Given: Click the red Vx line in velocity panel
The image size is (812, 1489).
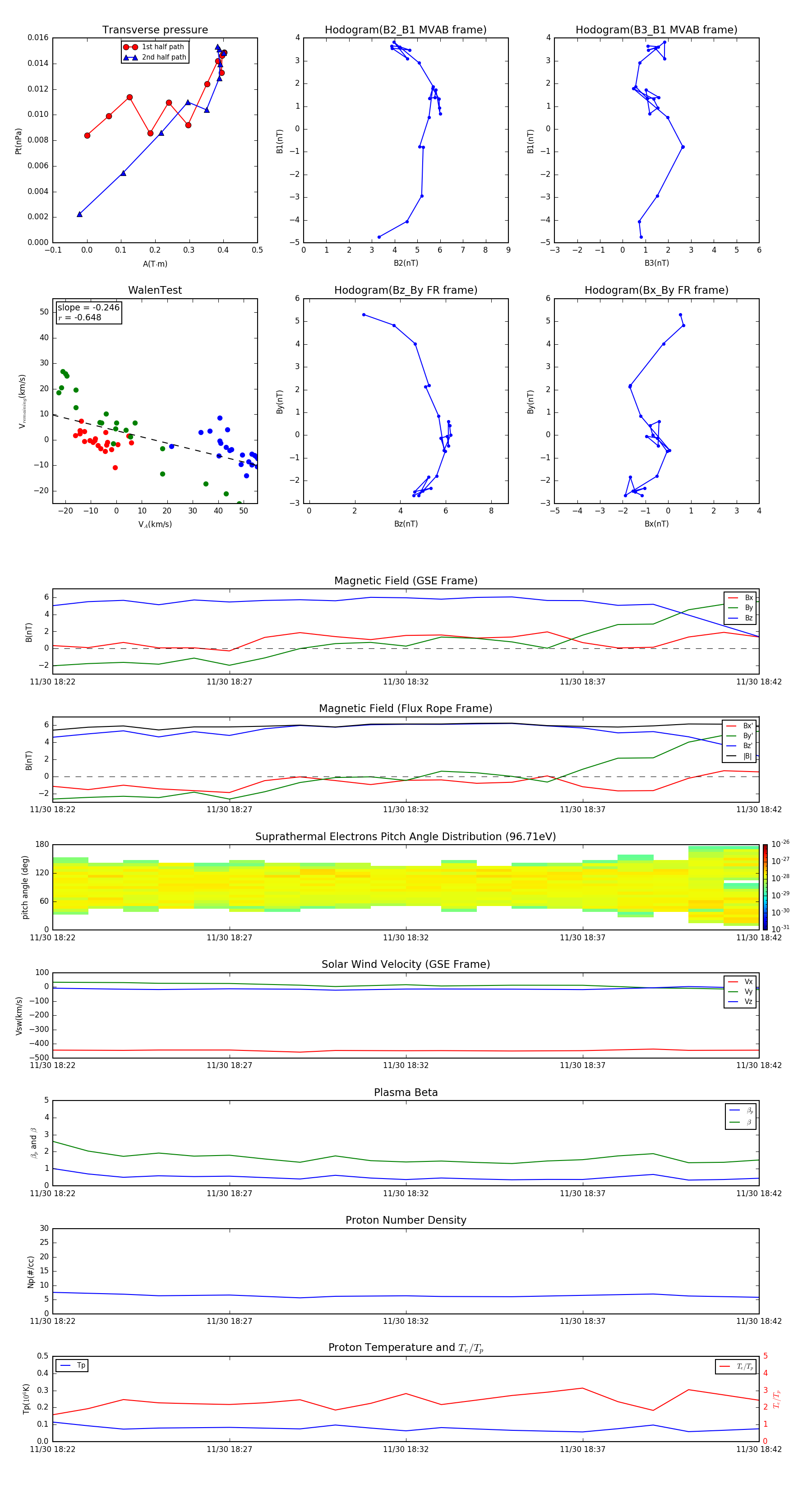Looking at the screenshot, I should (406, 1050).
